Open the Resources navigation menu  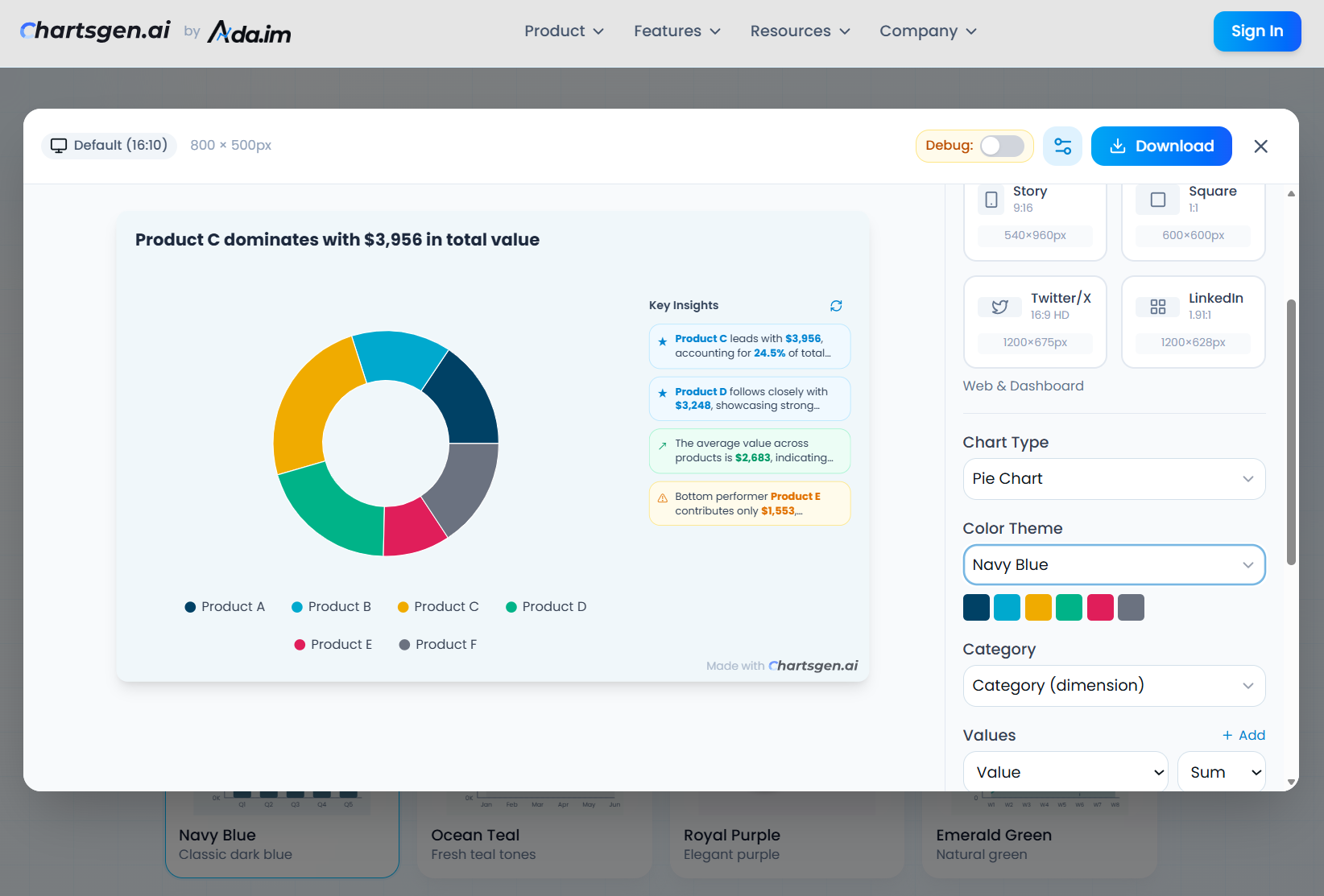coord(800,31)
